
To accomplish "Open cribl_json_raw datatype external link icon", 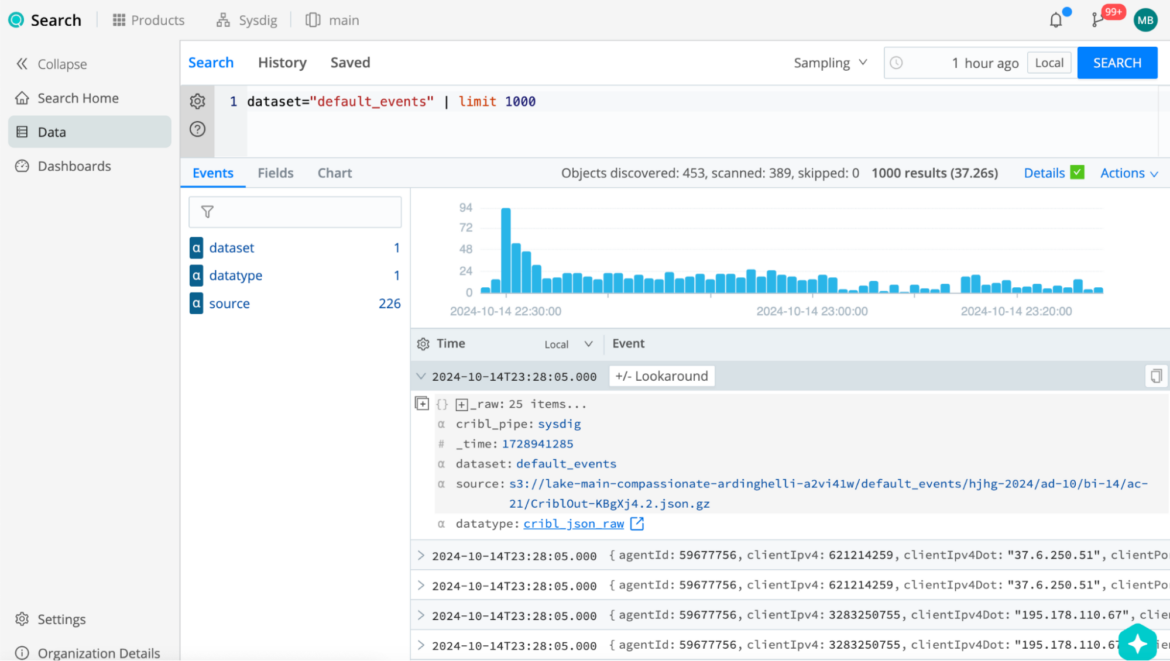I will (636, 524).
